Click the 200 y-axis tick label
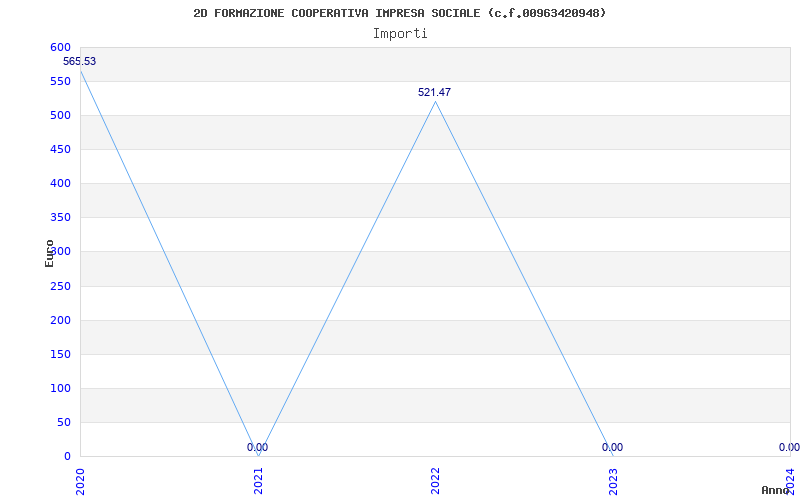 tap(60, 320)
